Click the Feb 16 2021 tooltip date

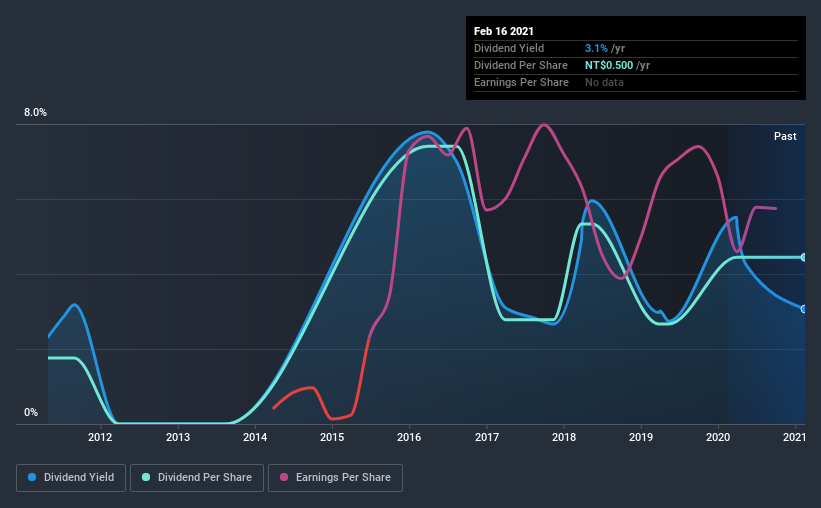coord(504,31)
